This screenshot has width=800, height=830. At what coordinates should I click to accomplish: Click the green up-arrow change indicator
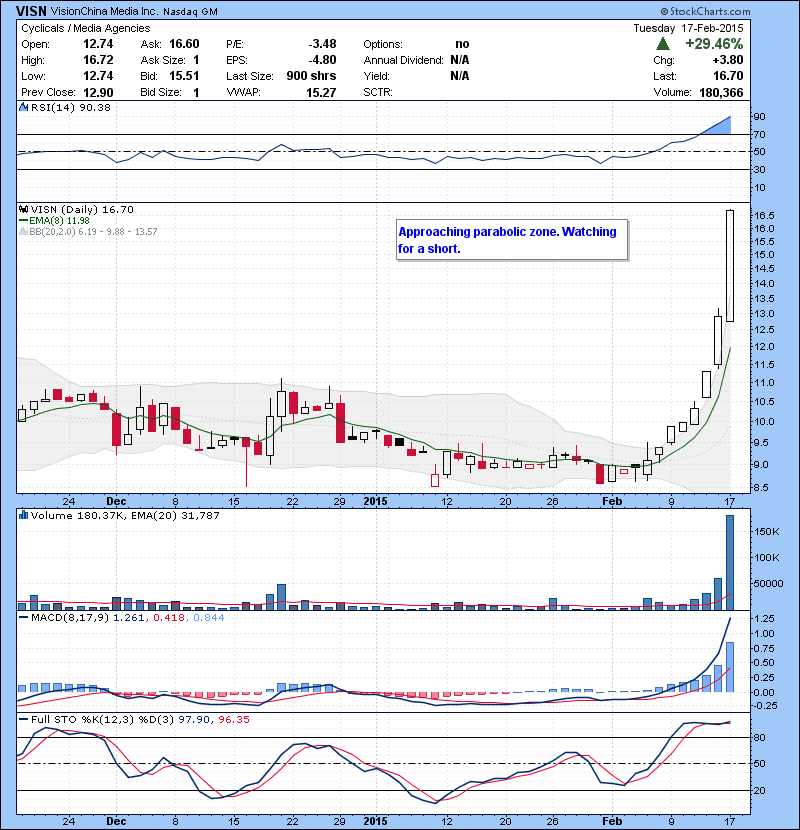pos(662,44)
